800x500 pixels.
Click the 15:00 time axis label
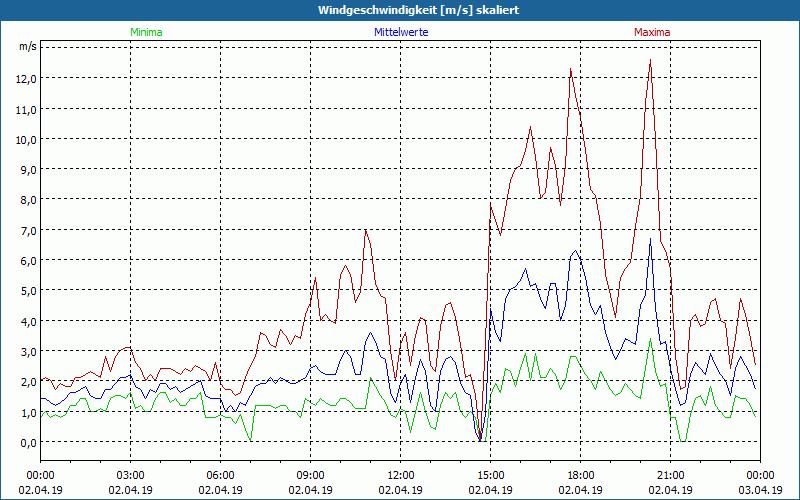(x=490, y=476)
